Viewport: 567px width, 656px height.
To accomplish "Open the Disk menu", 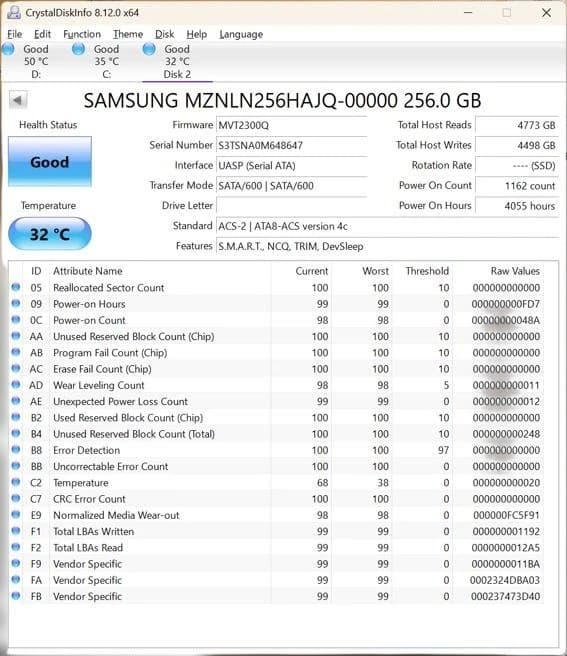I will click(x=164, y=34).
